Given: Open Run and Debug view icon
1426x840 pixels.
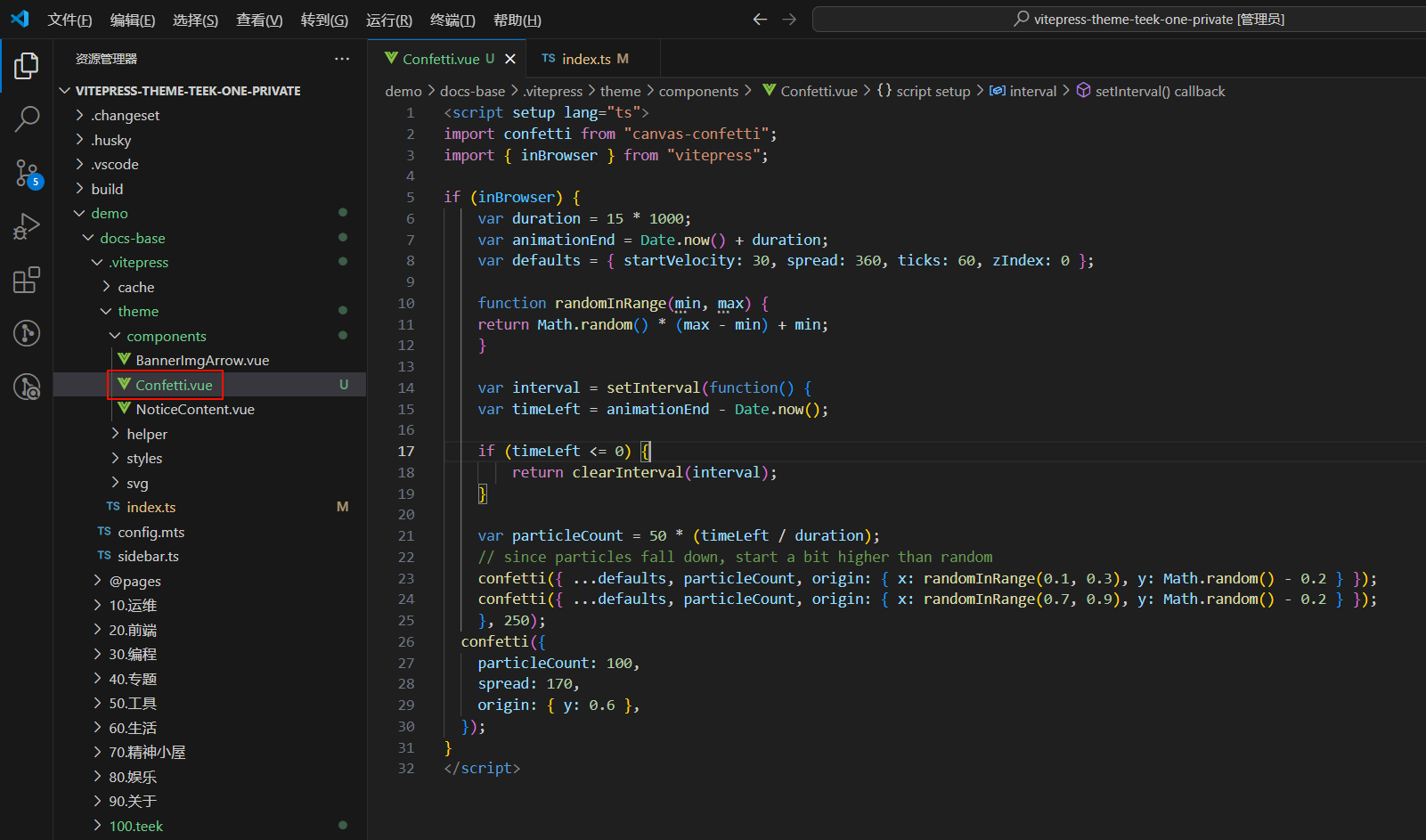Looking at the screenshot, I should pyautogui.click(x=27, y=226).
